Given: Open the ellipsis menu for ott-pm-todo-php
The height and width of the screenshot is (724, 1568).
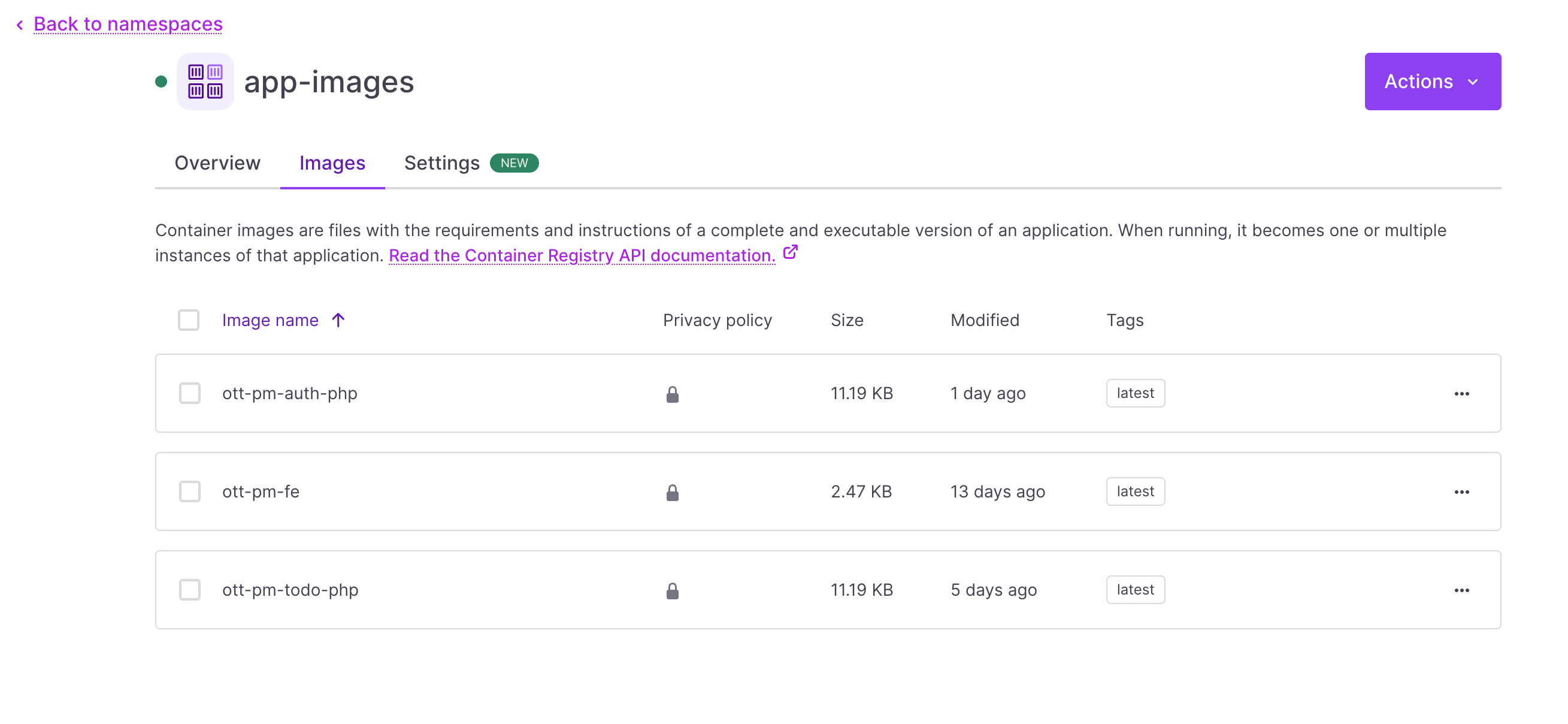Looking at the screenshot, I should coord(1462,589).
